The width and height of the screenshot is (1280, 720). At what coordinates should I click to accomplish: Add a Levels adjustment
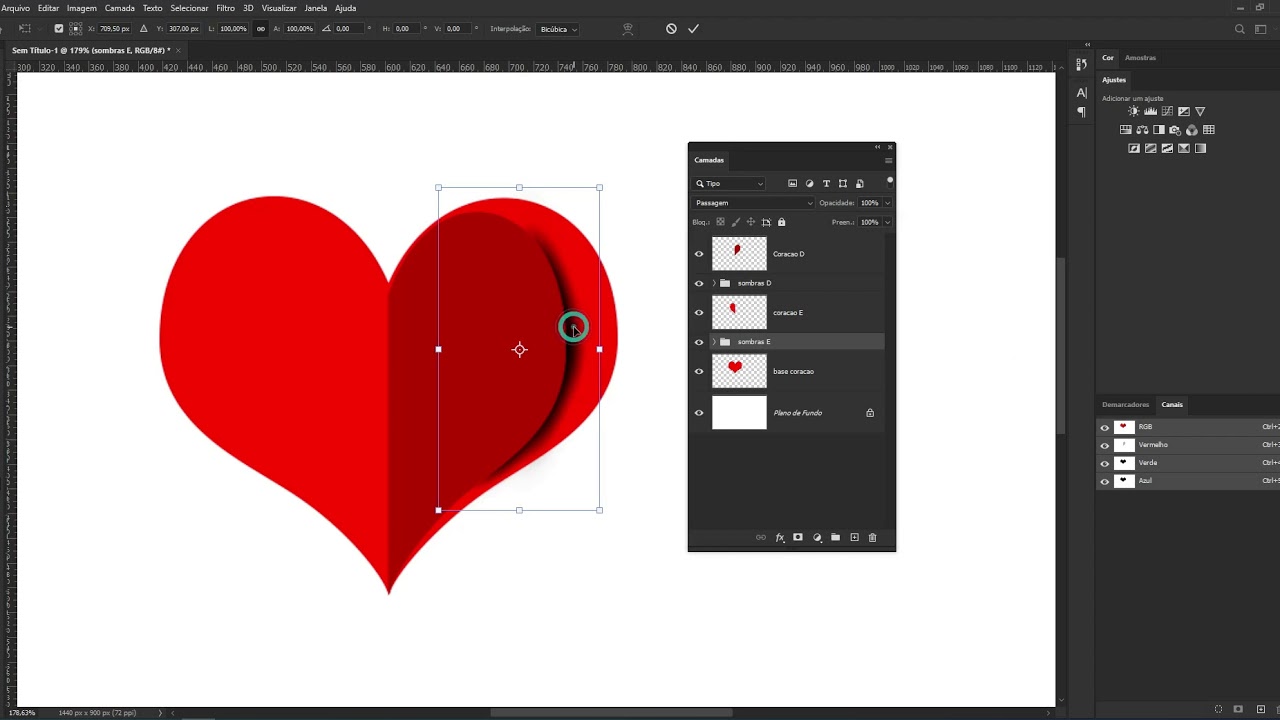[x=1150, y=111]
